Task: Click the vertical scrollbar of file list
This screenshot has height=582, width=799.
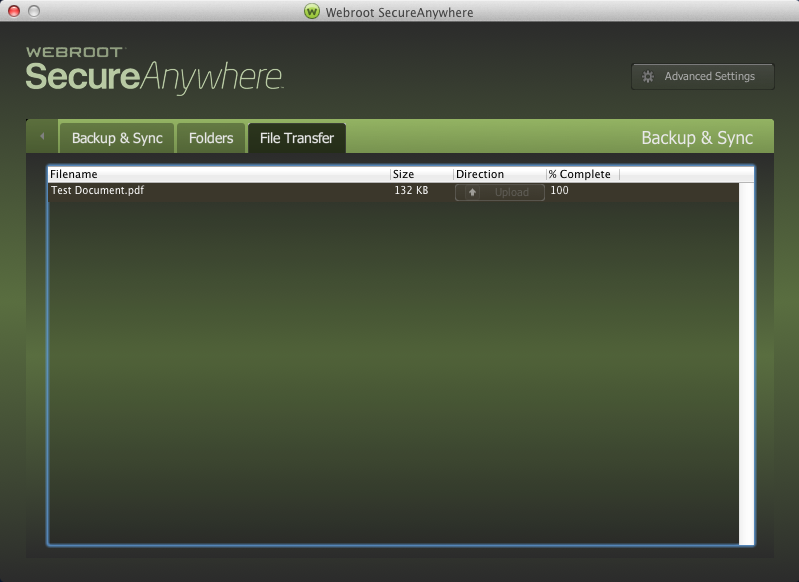Action: pyautogui.click(x=746, y=364)
